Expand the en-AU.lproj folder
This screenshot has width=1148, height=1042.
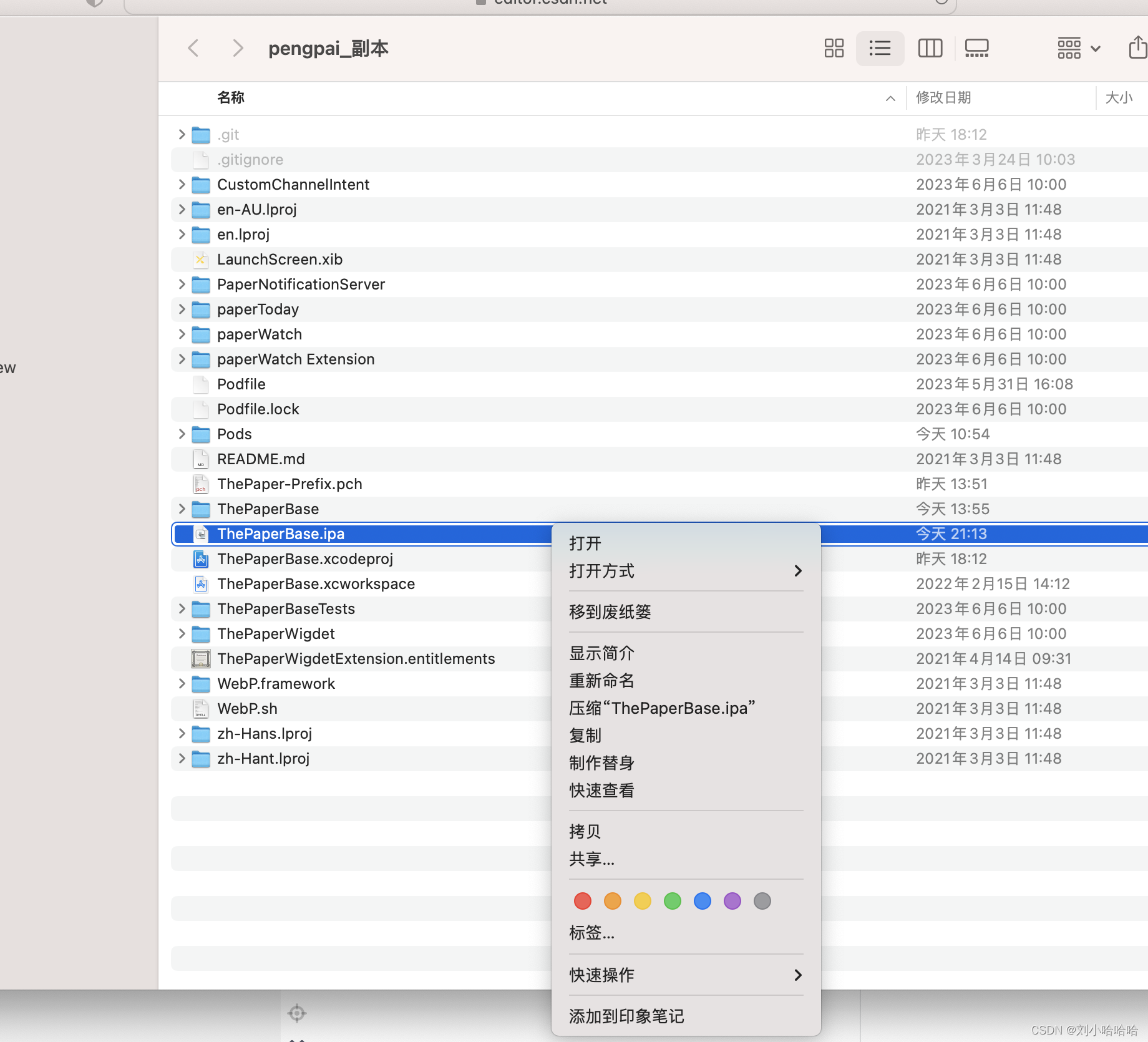coord(182,209)
